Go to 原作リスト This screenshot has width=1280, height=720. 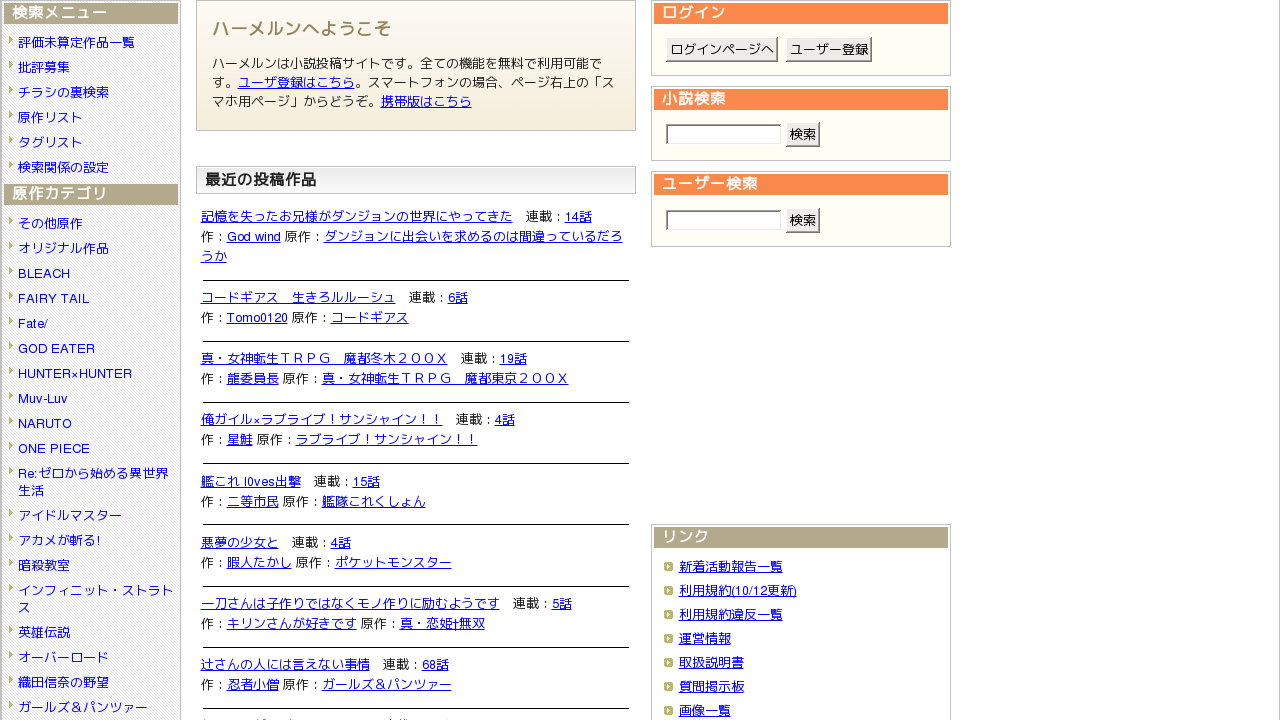click(50, 117)
